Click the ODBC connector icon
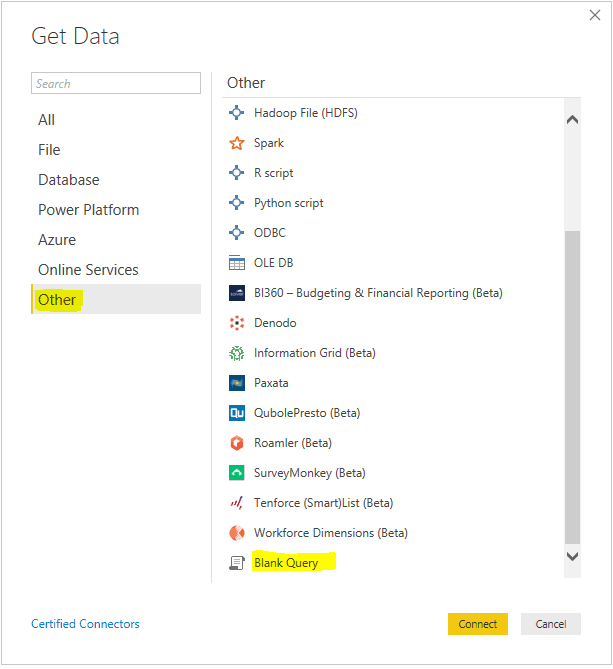Viewport: 613px width, 669px height. coord(236,233)
